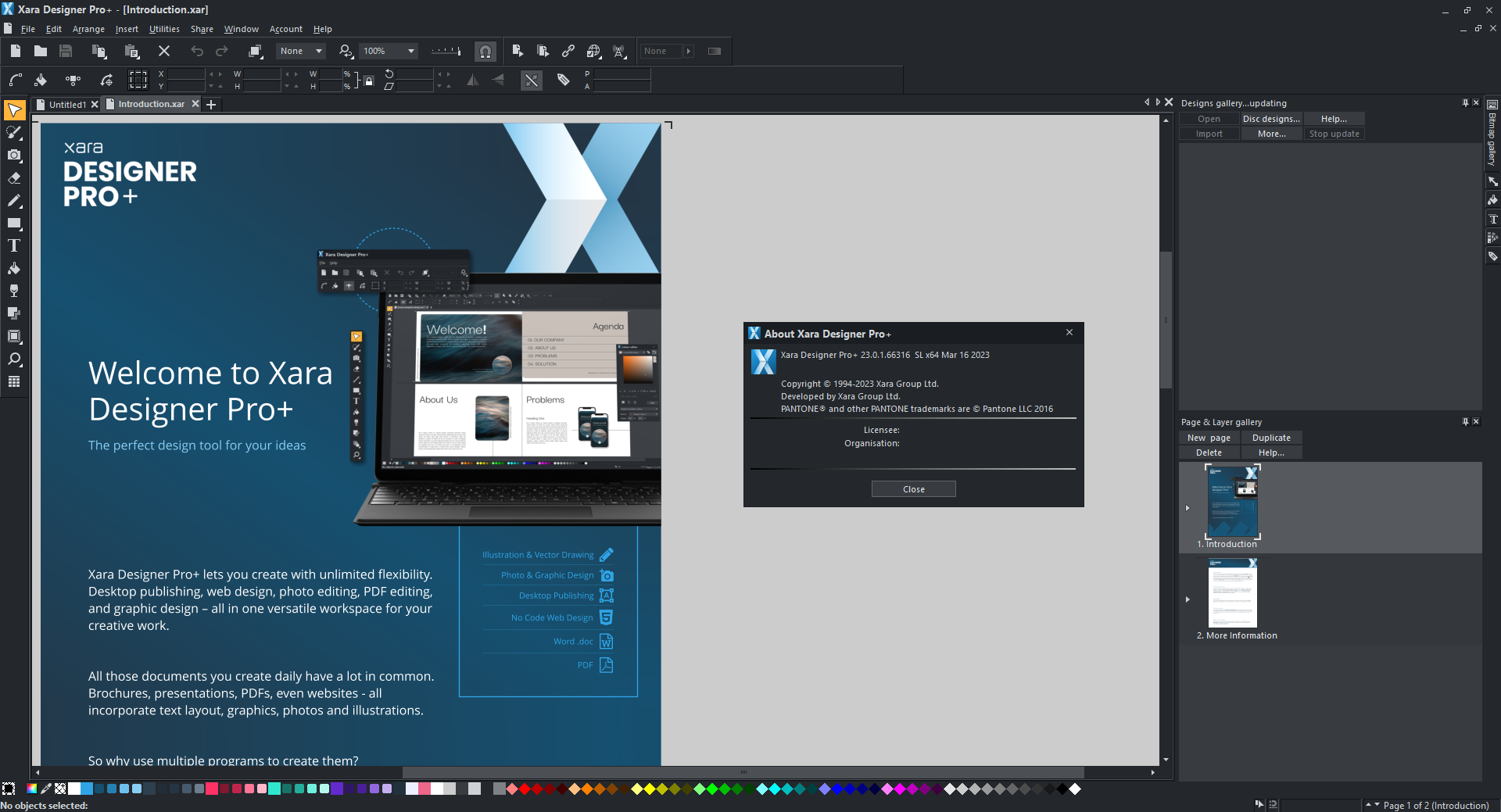
Task: Select the More Information page thumbnail
Action: pyautogui.click(x=1233, y=593)
